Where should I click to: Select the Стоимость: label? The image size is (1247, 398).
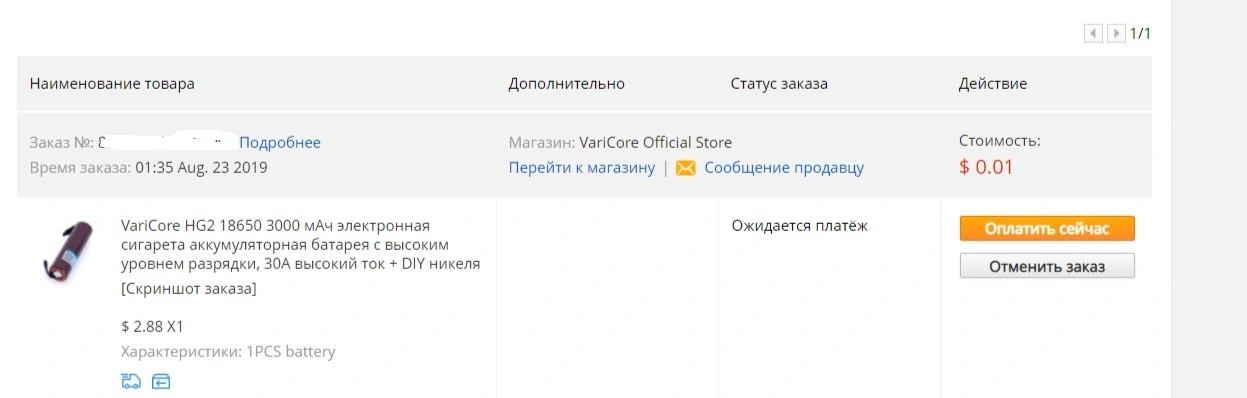pos(999,141)
